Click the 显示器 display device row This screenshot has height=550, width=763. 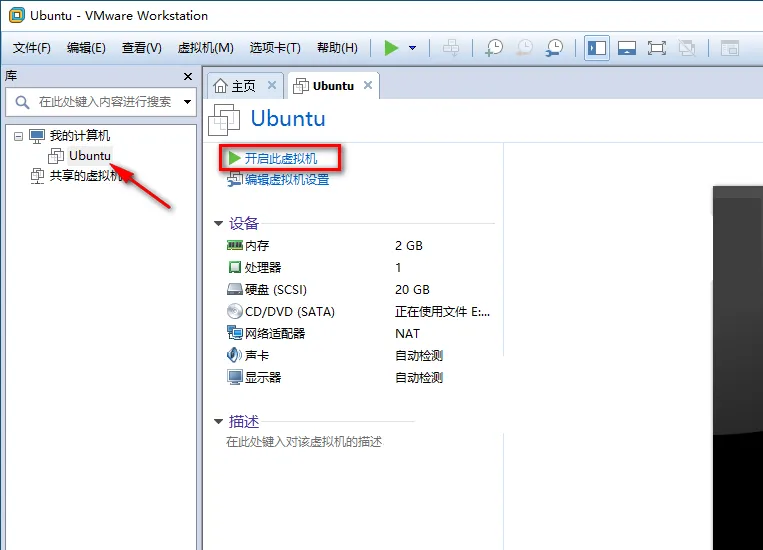pyautogui.click(x=360, y=377)
